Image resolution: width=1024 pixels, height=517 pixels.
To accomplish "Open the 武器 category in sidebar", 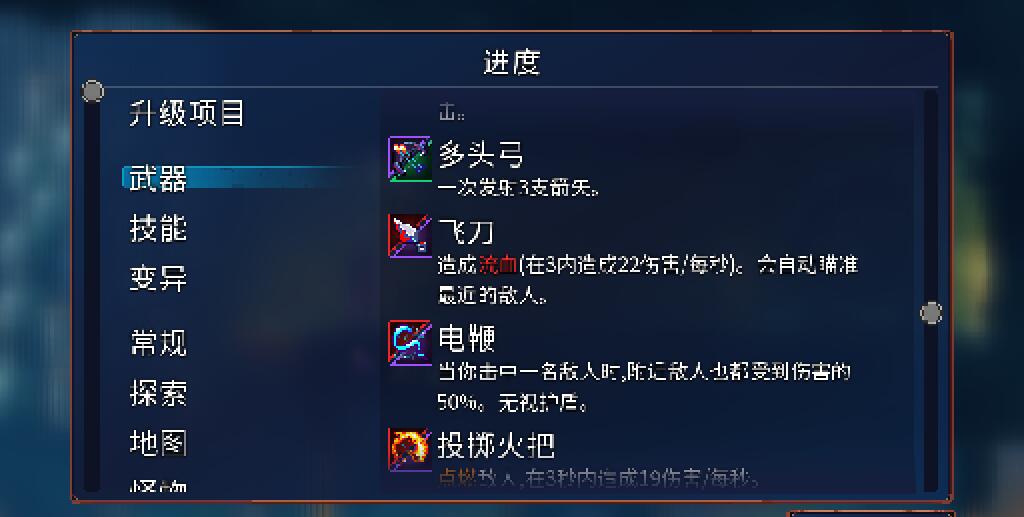I will 158,178.
